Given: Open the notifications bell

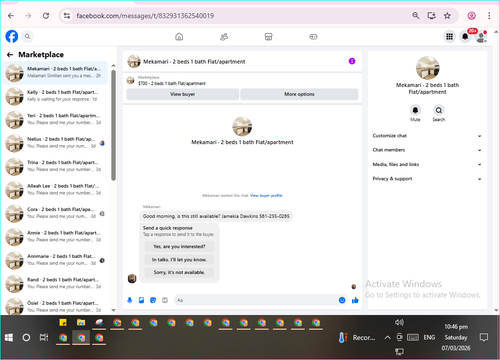Looking at the screenshot, I should click(x=465, y=37).
